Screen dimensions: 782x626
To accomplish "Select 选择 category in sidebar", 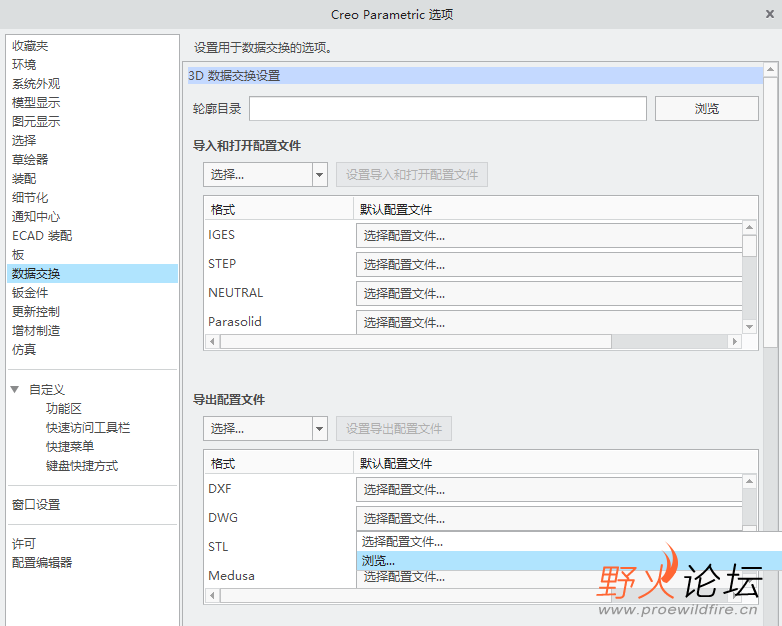I will click(x=24, y=141).
